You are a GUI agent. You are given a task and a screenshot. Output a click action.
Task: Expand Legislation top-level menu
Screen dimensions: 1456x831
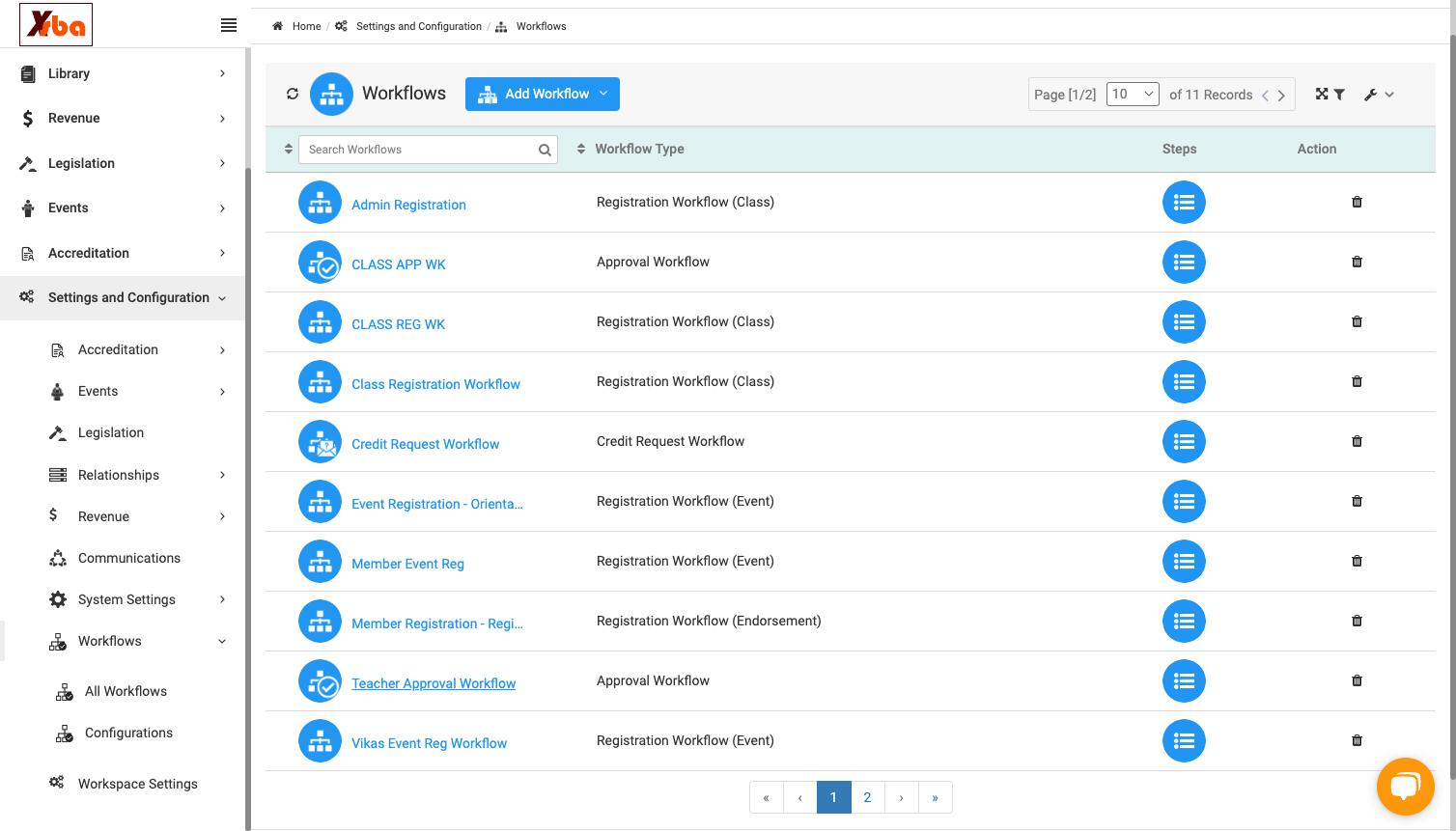point(123,163)
